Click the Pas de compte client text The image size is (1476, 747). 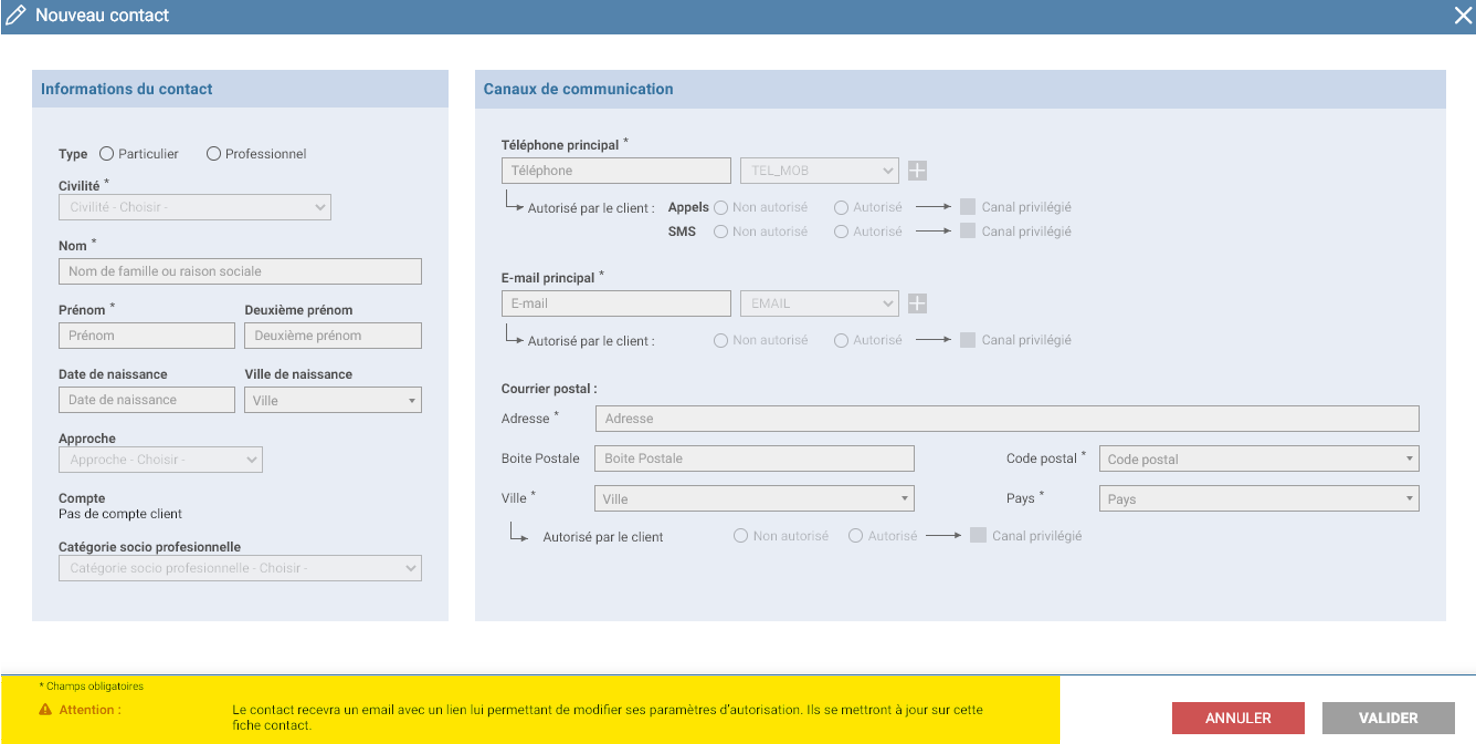[121, 514]
